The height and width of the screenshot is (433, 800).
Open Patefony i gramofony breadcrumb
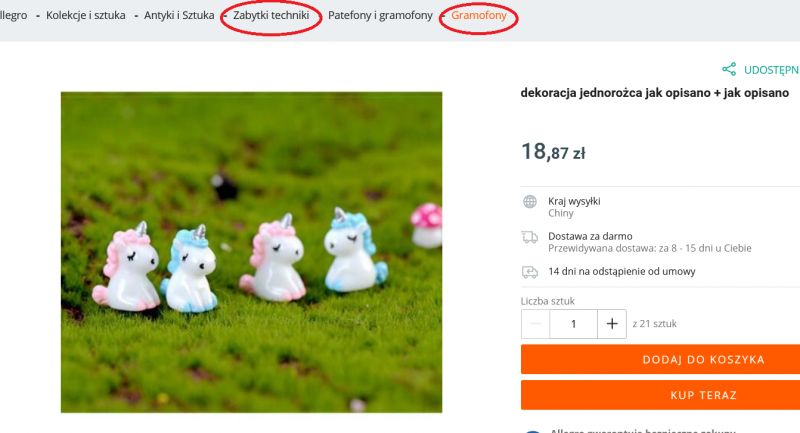(x=380, y=15)
